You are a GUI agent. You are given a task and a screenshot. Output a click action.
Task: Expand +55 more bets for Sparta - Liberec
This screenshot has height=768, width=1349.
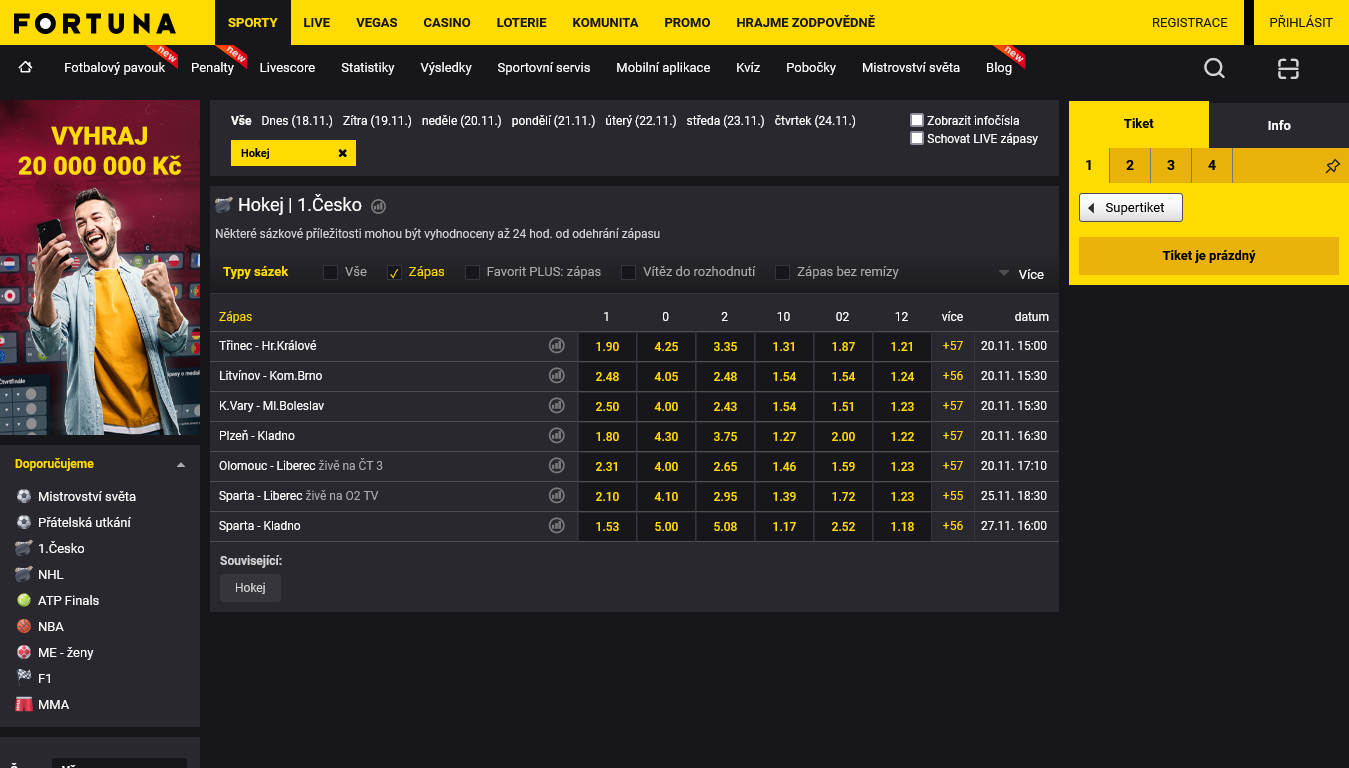tap(952, 496)
